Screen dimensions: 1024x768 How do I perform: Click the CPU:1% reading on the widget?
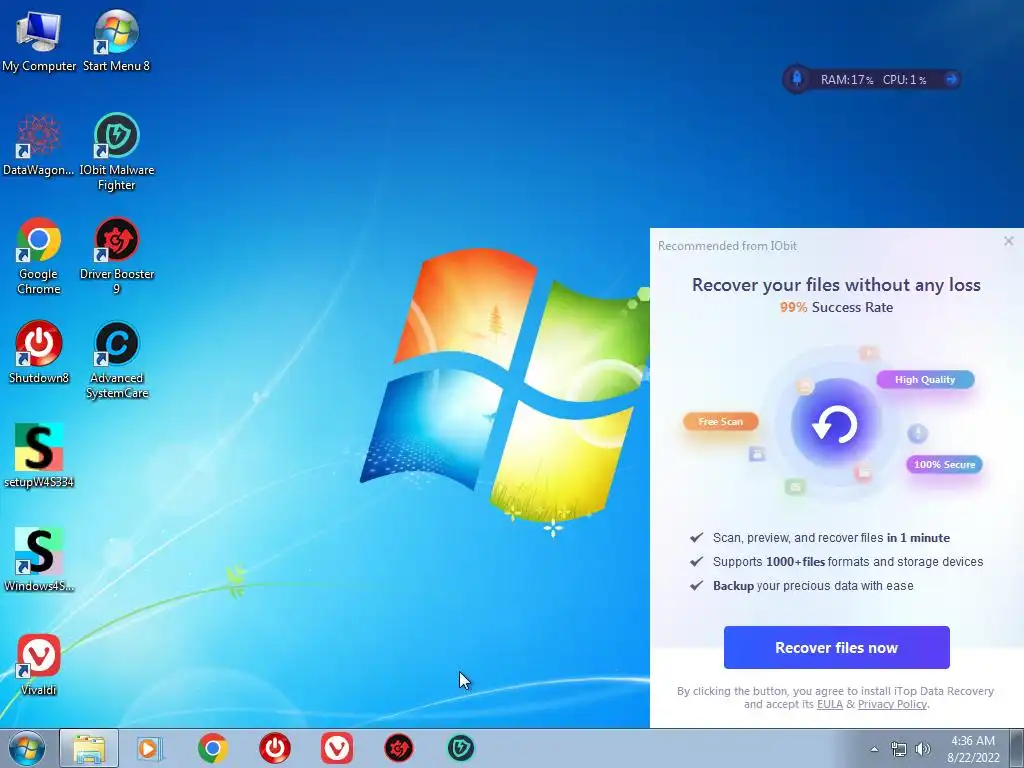click(x=904, y=80)
